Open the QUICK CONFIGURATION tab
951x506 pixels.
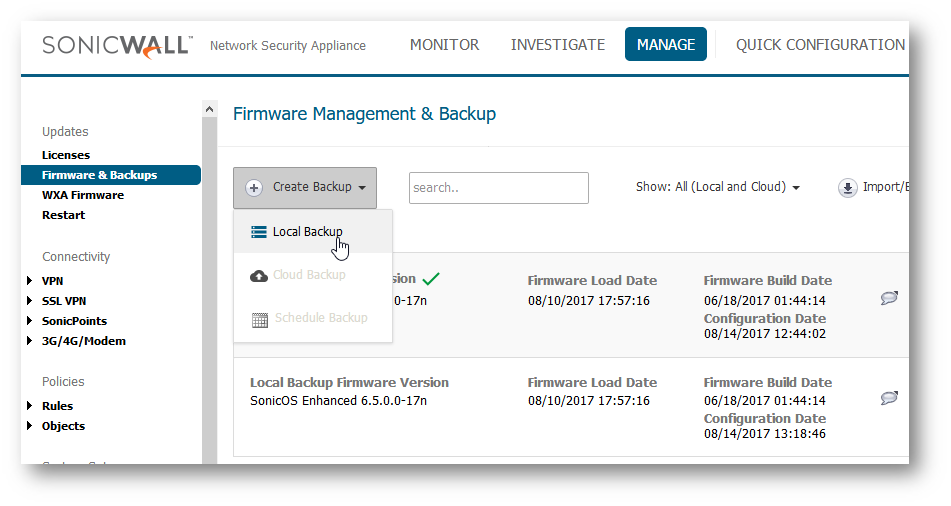pyautogui.click(x=820, y=45)
